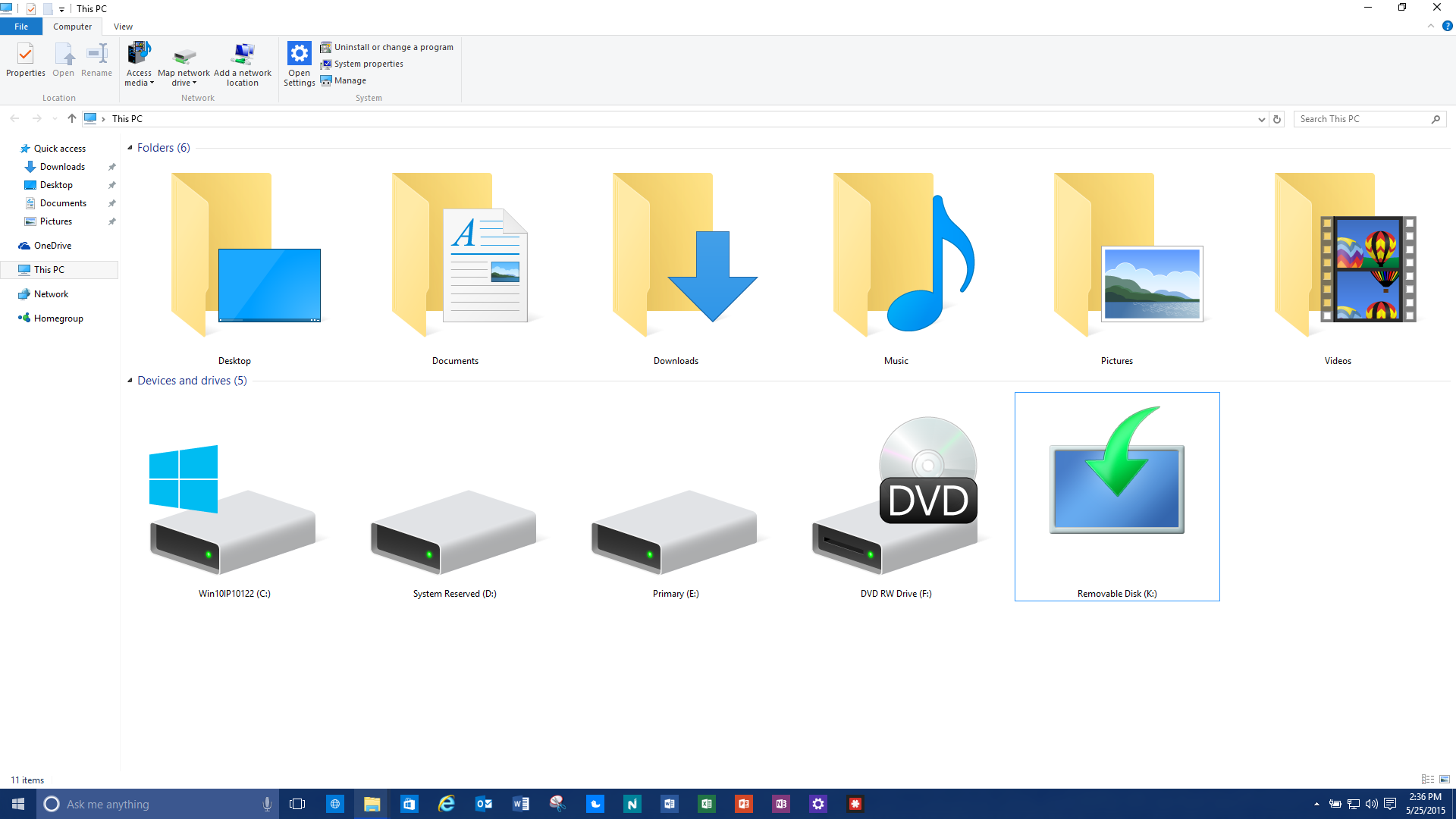Select the DVD RW Drive (F:) icon

click(x=896, y=500)
